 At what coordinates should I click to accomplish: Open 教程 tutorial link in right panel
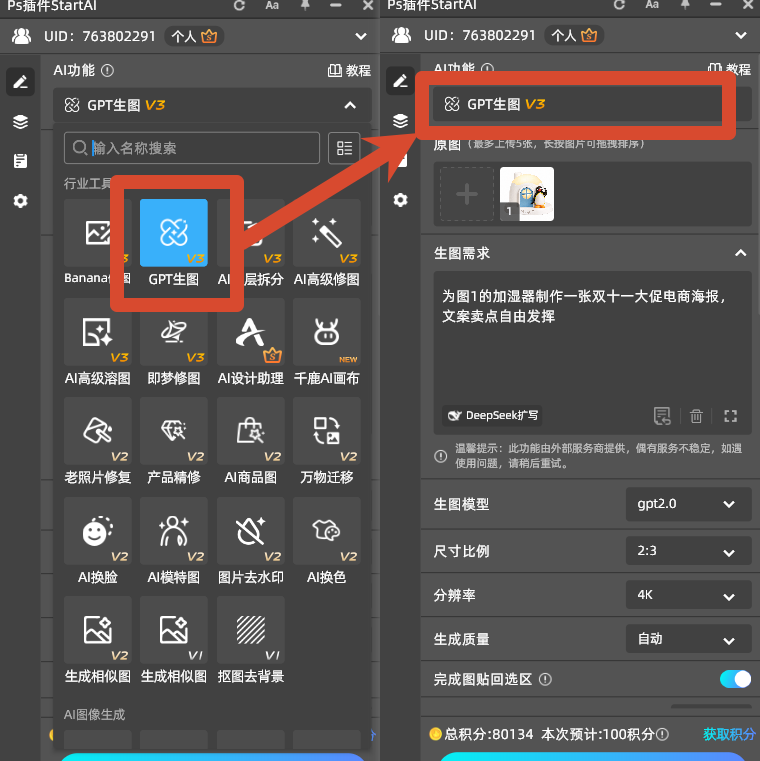(729, 69)
